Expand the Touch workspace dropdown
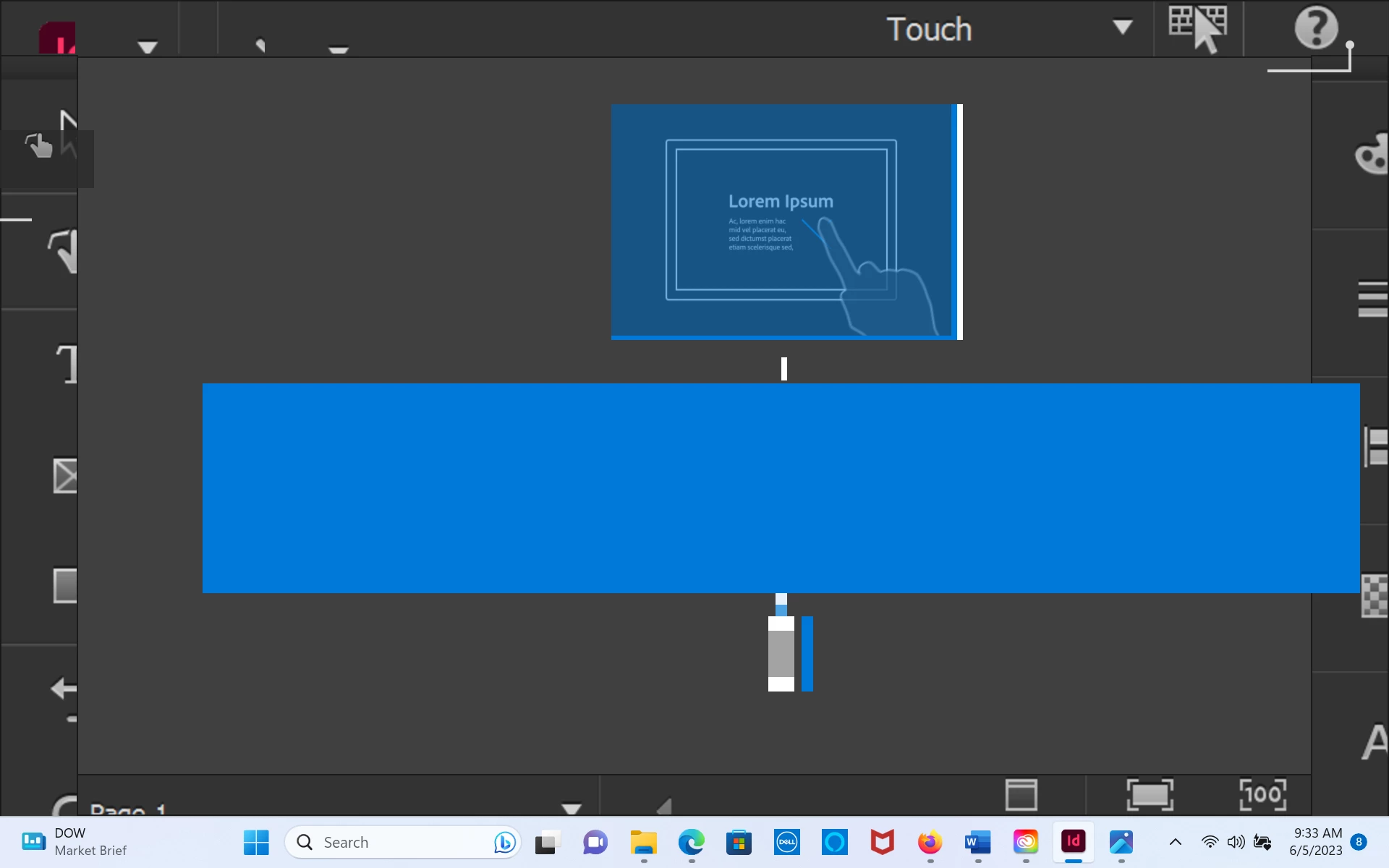 1122,27
